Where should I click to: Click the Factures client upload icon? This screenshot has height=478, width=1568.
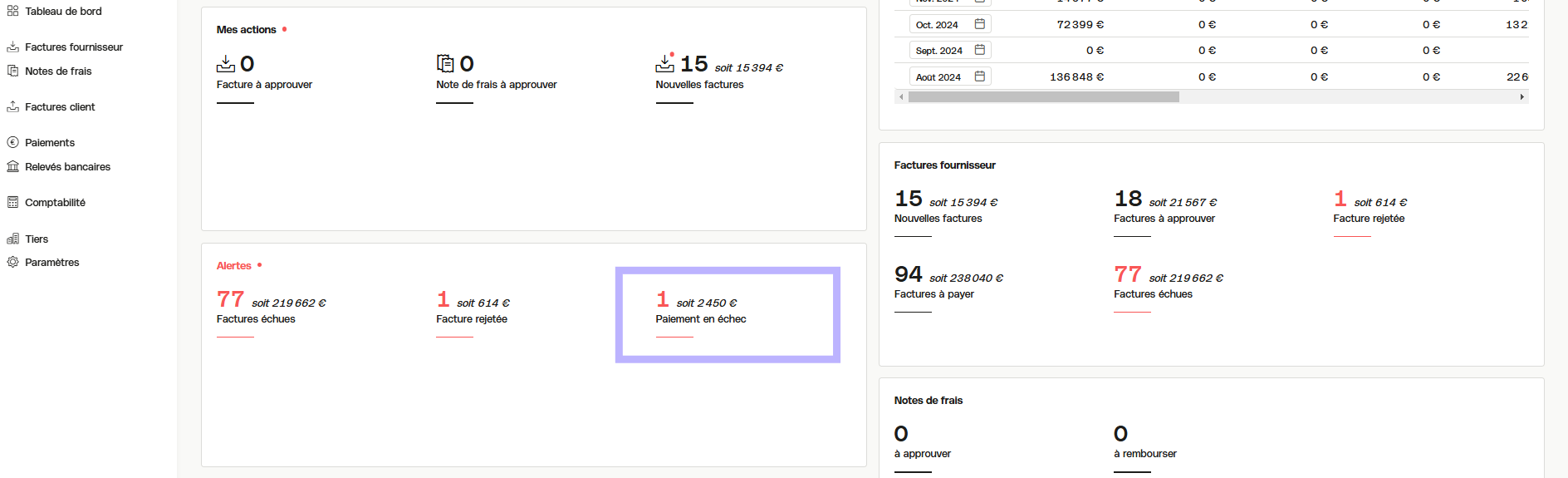coord(12,106)
